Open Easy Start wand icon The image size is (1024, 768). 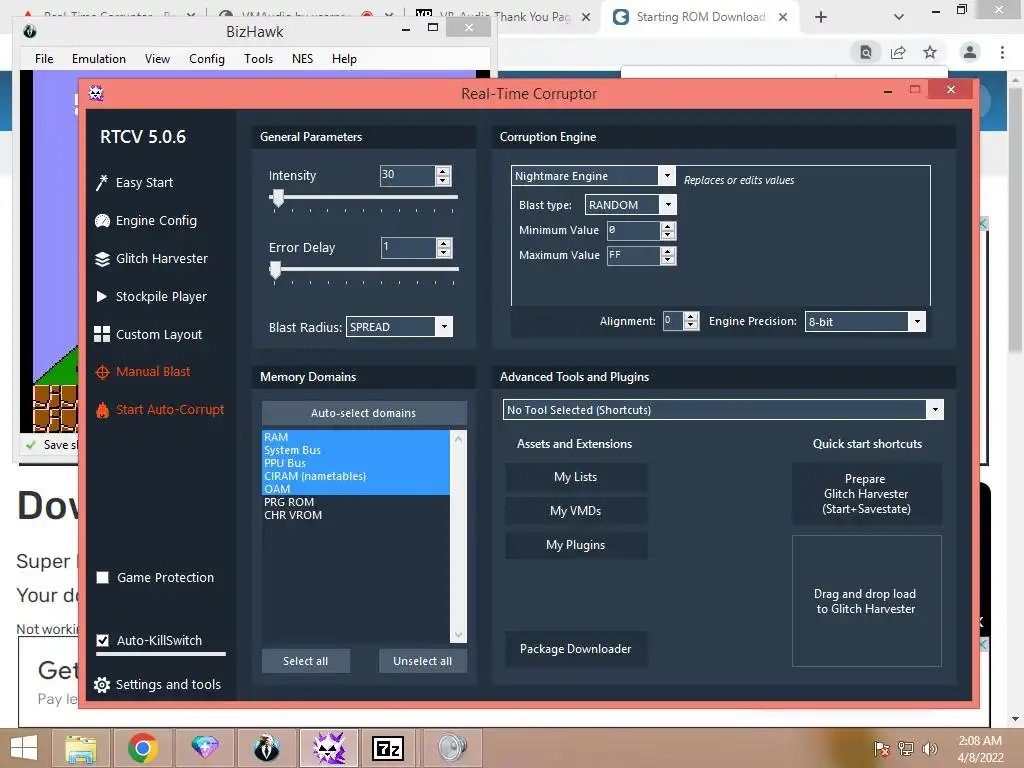tap(101, 183)
